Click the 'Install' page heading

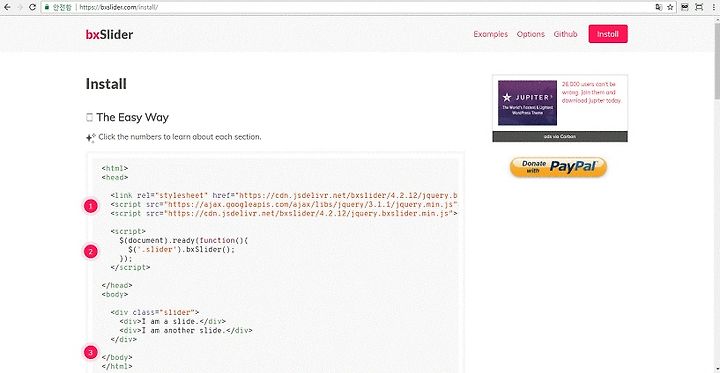[106, 84]
